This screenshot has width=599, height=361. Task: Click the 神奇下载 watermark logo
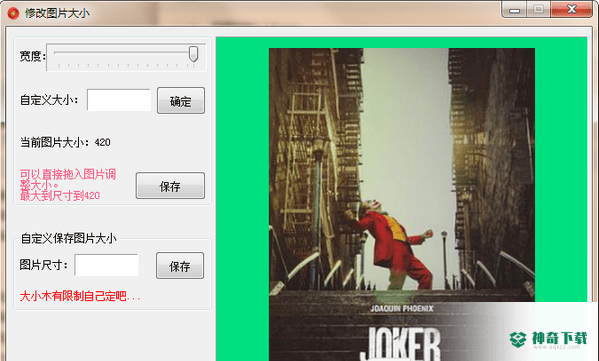[x=548, y=338]
